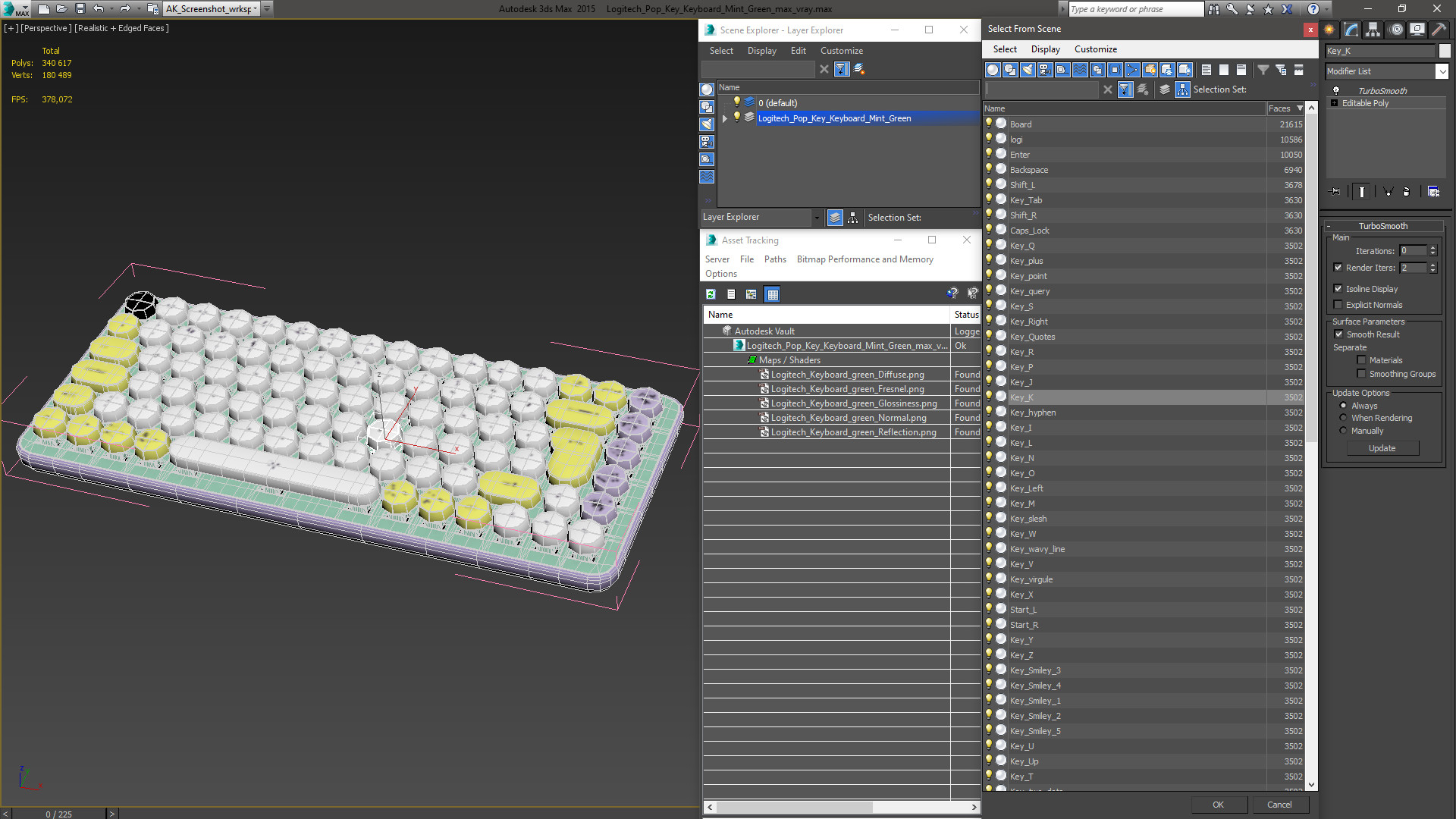Image resolution: width=1456 pixels, height=819 pixels.
Task: Toggle Display Bone Objects filter in Select From Scene
Action: (1132, 70)
